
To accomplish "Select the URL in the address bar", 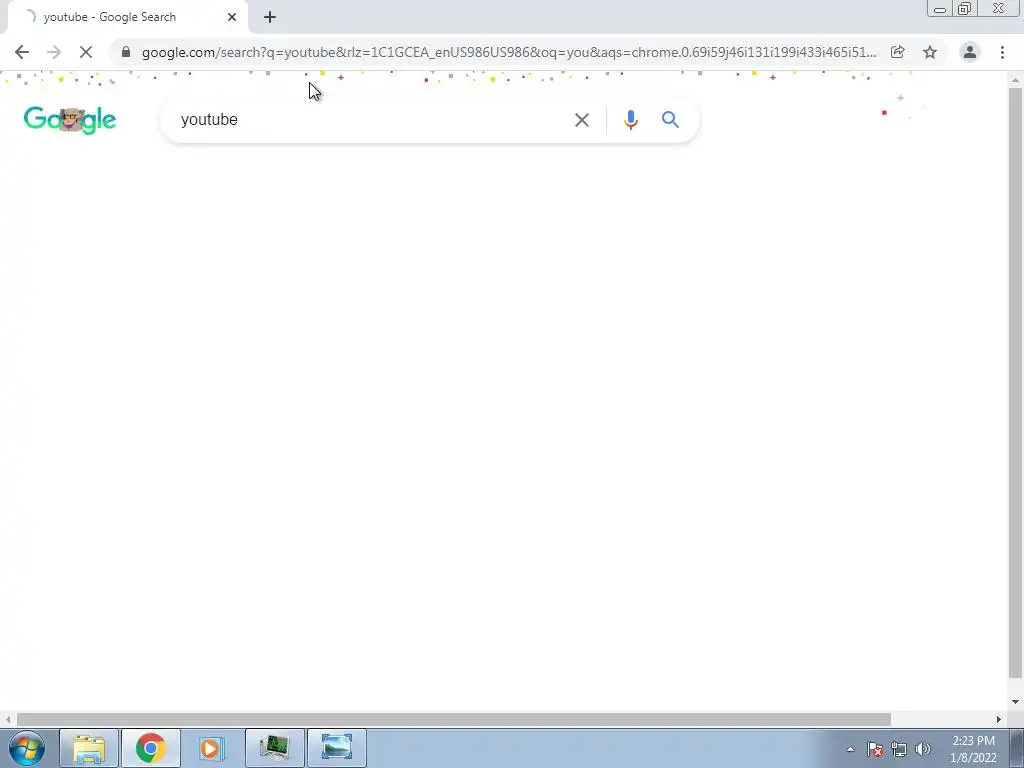I will (509, 52).
